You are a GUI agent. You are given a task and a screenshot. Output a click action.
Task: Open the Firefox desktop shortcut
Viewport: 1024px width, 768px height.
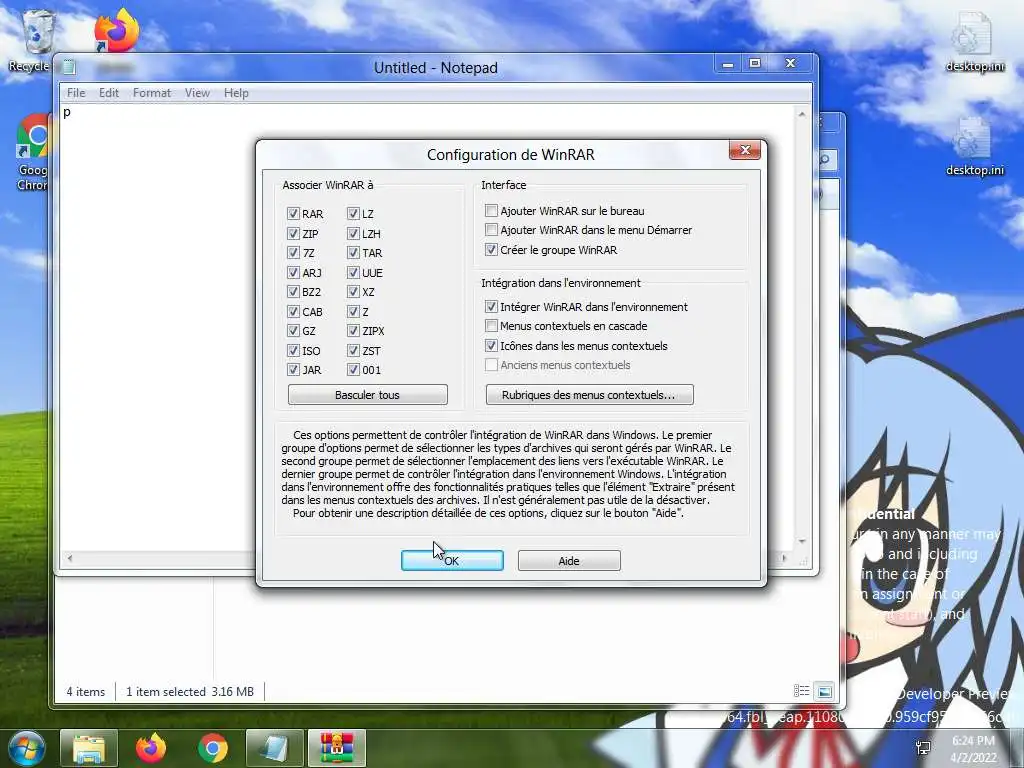point(116,29)
